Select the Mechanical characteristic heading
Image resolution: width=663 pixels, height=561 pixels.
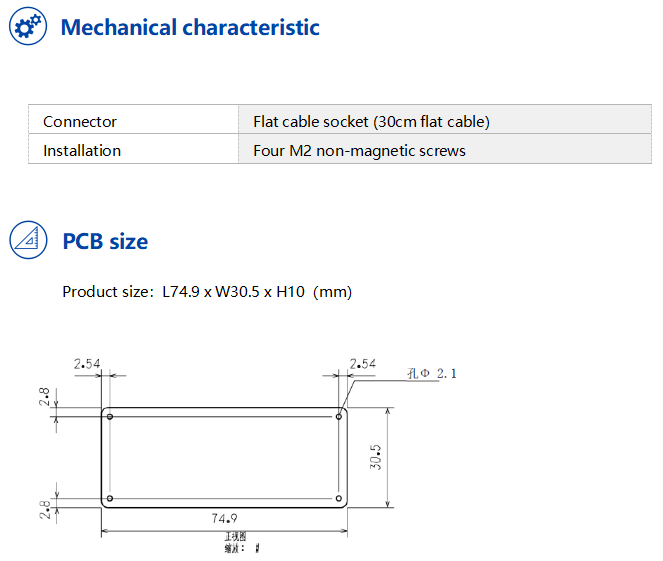point(190,27)
